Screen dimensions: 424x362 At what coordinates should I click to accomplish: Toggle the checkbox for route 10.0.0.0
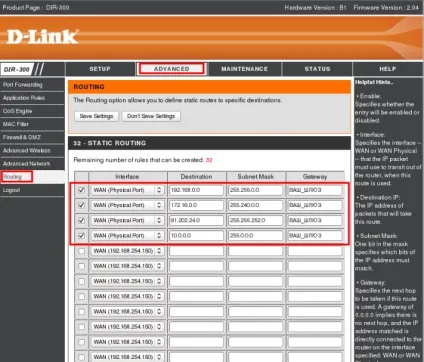(81, 236)
